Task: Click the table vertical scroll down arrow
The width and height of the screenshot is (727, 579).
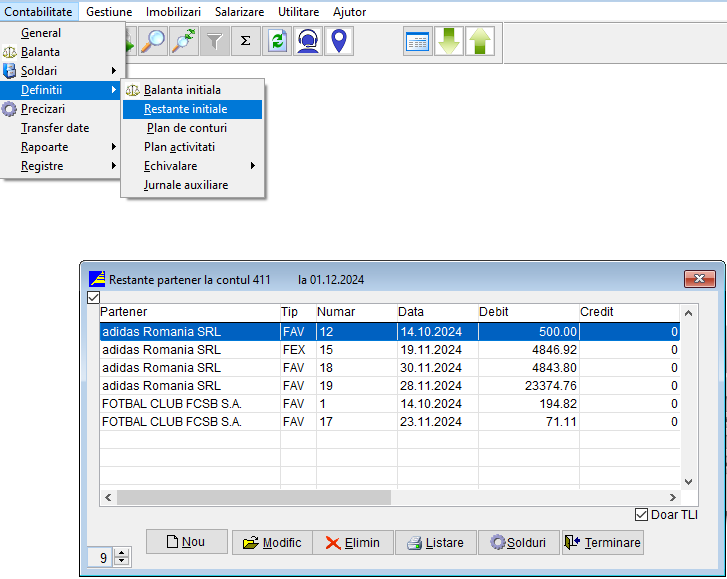Action: pyautogui.click(x=689, y=482)
